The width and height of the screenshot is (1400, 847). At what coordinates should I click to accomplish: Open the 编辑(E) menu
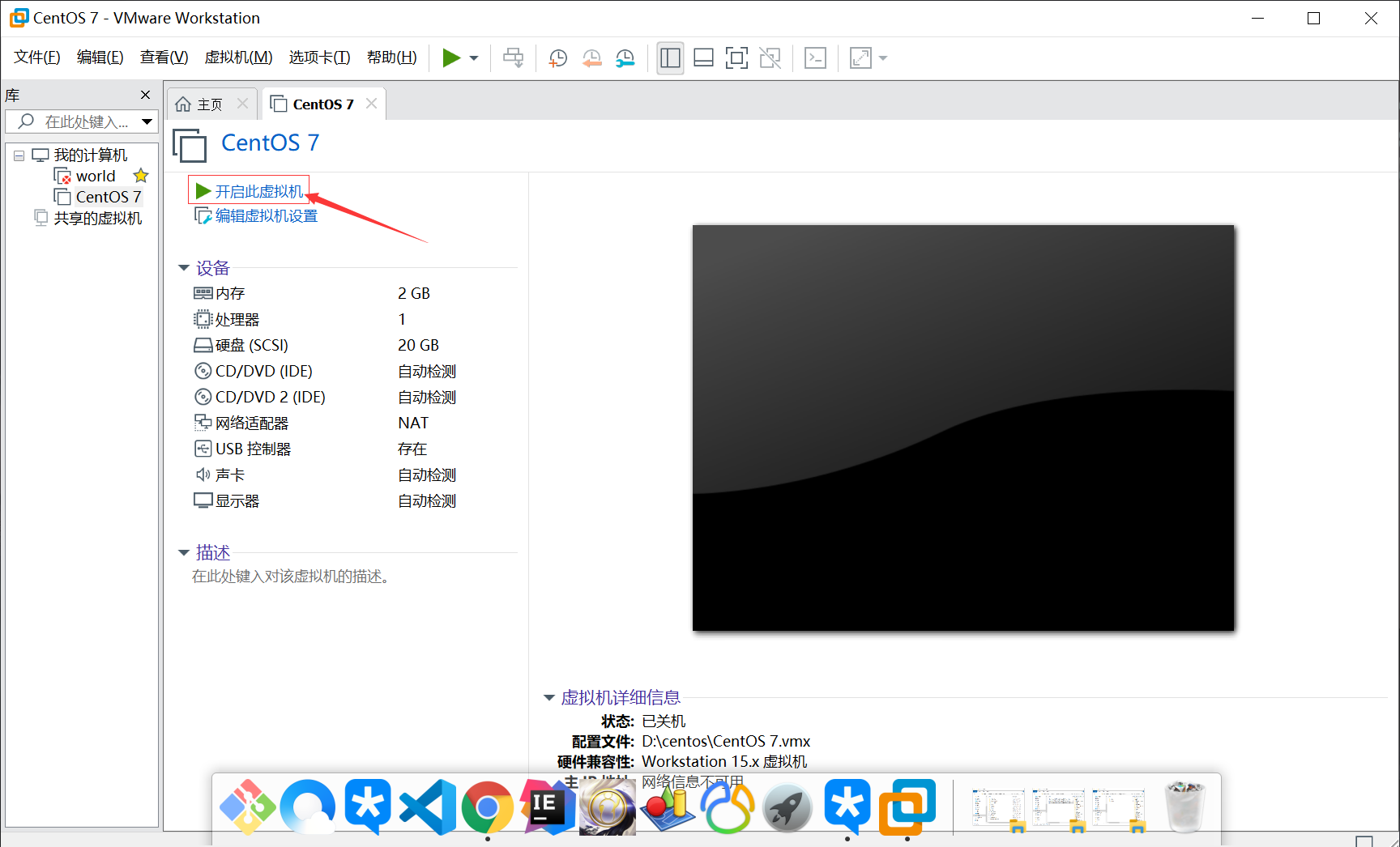click(100, 57)
